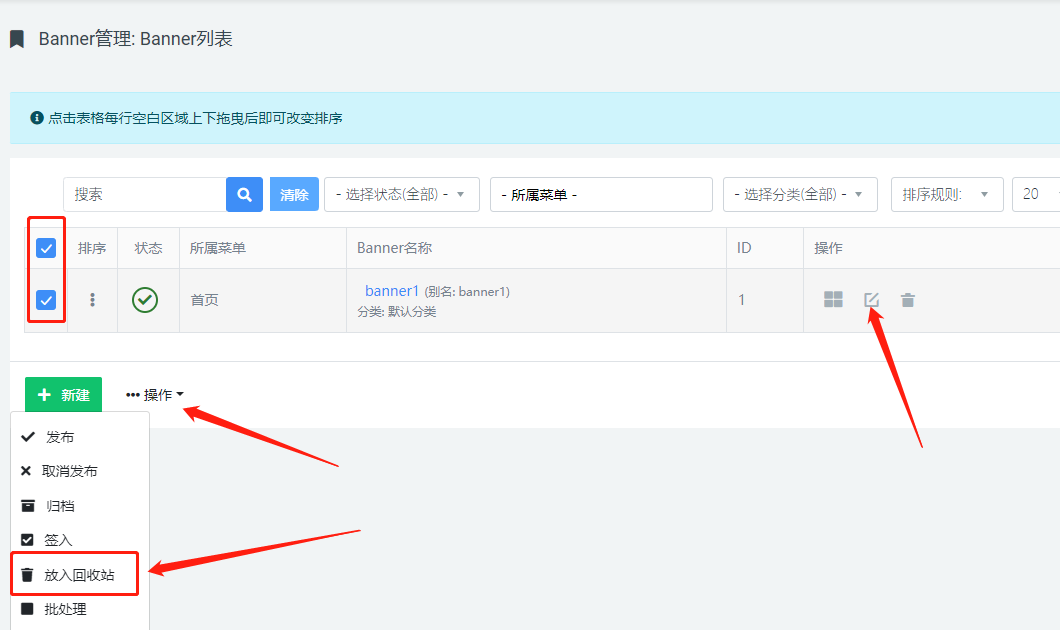The height and width of the screenshot is (630, 1060).
Task: Click the green published status icon
Action: (145, 299)
